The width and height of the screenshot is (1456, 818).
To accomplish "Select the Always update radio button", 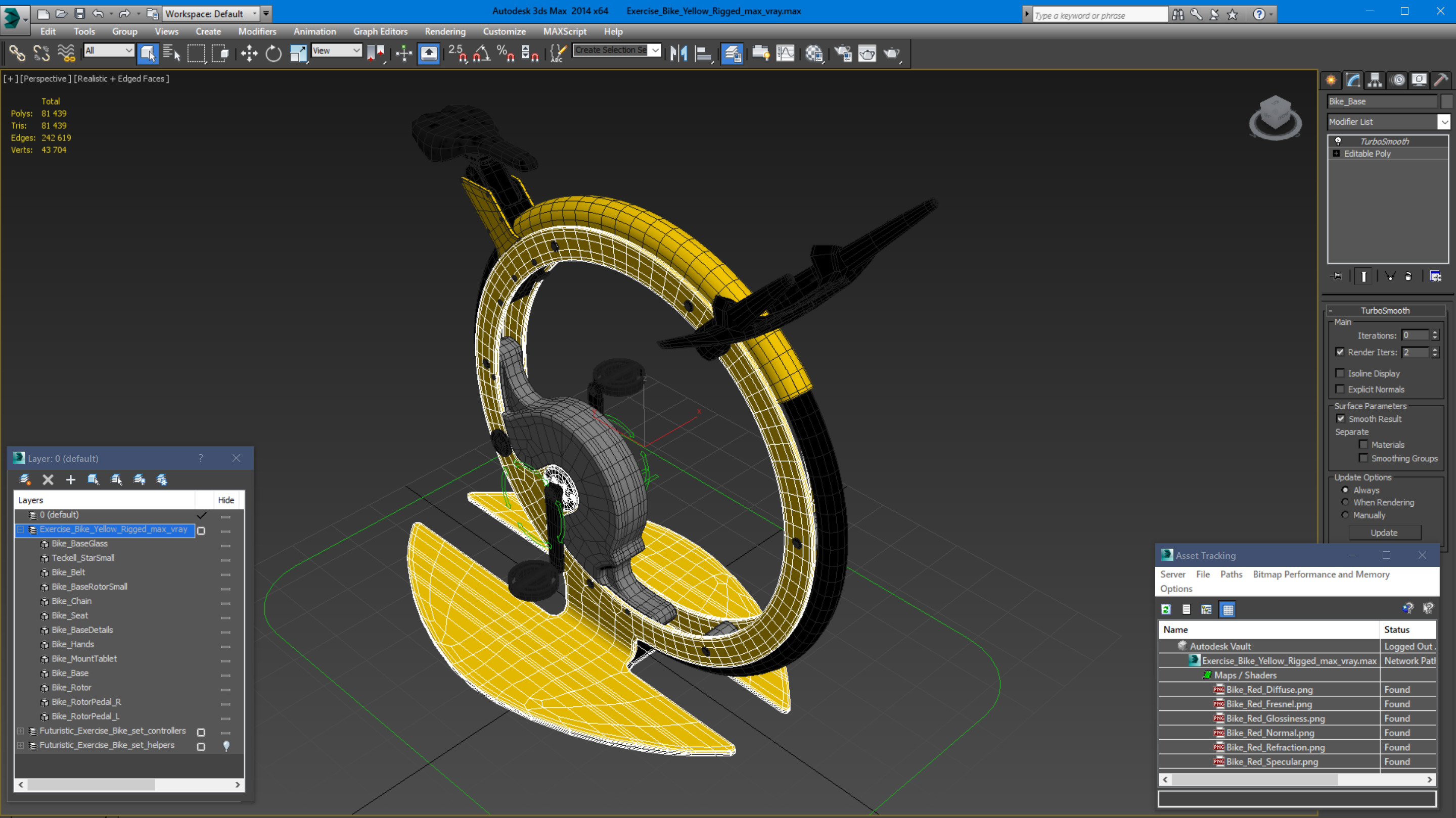I will pos(1345,490).
